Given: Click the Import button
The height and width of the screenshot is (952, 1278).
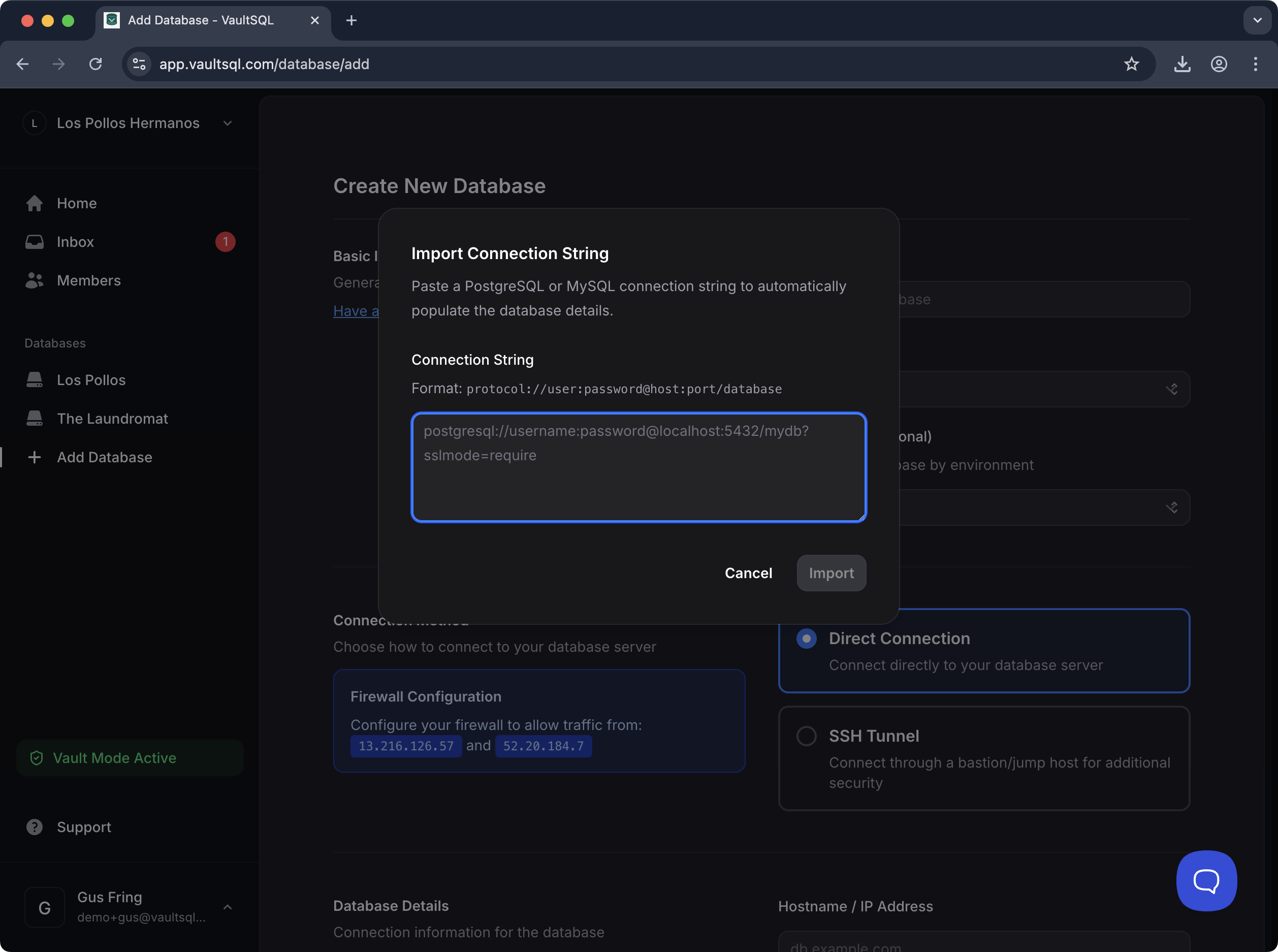Looking at the screenshot, I should [x=832, y=573].
